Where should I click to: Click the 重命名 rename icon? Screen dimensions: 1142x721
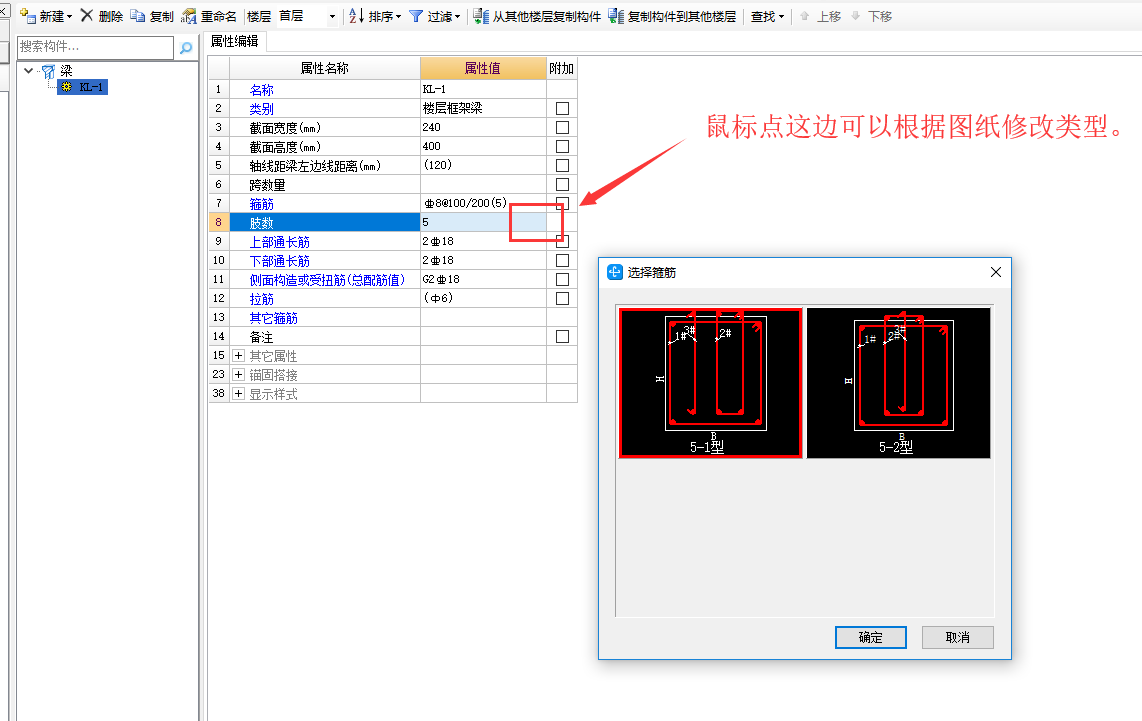tap(189, 16)
